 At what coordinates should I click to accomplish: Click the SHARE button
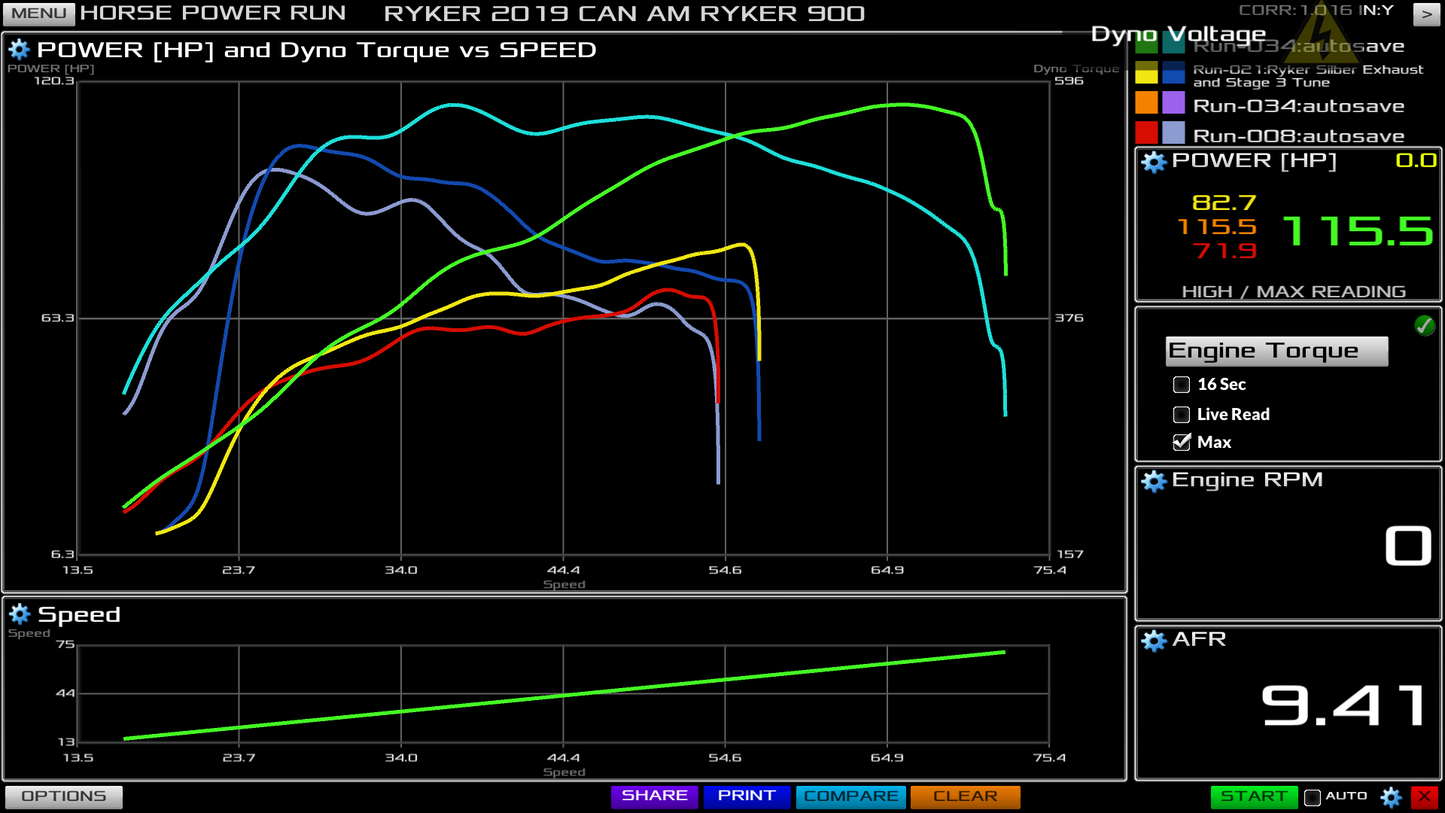[x=654, y=796]
